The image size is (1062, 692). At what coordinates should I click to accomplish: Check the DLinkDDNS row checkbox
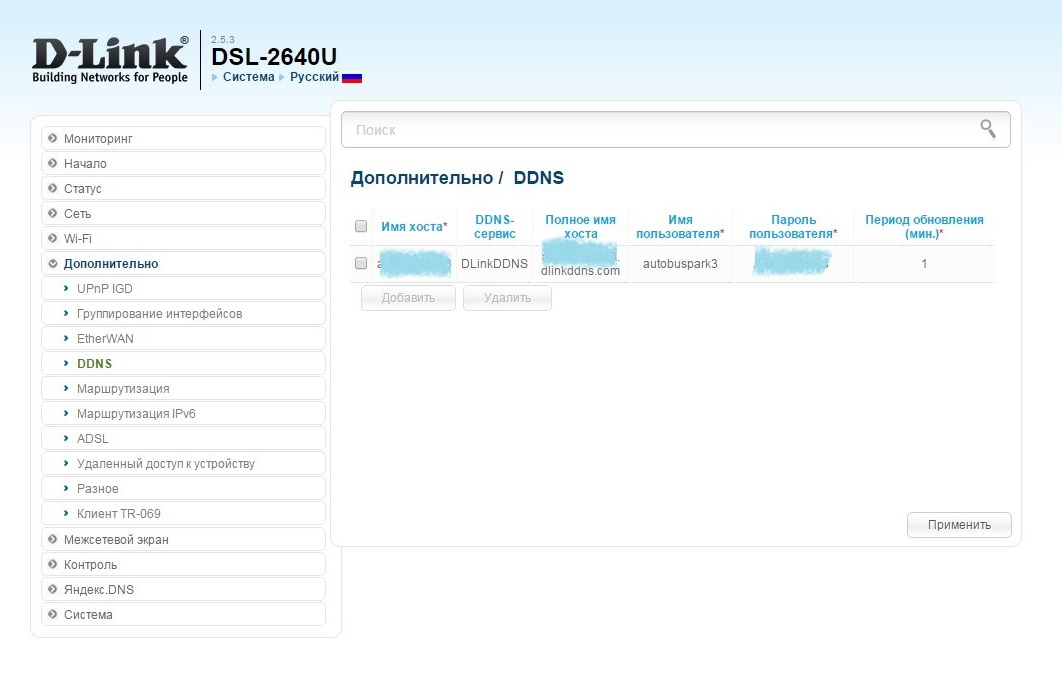tap(361, 264)
